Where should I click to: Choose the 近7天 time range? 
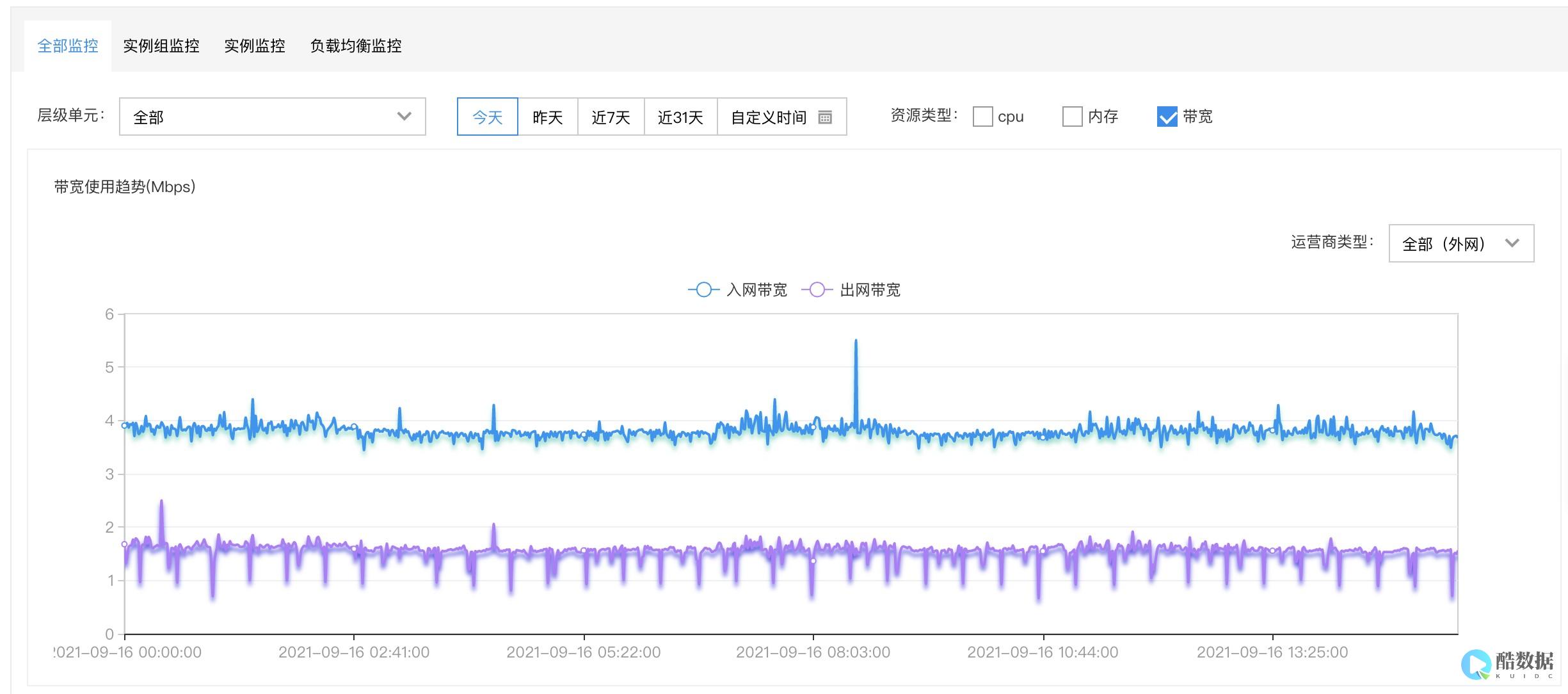[611, 117]
